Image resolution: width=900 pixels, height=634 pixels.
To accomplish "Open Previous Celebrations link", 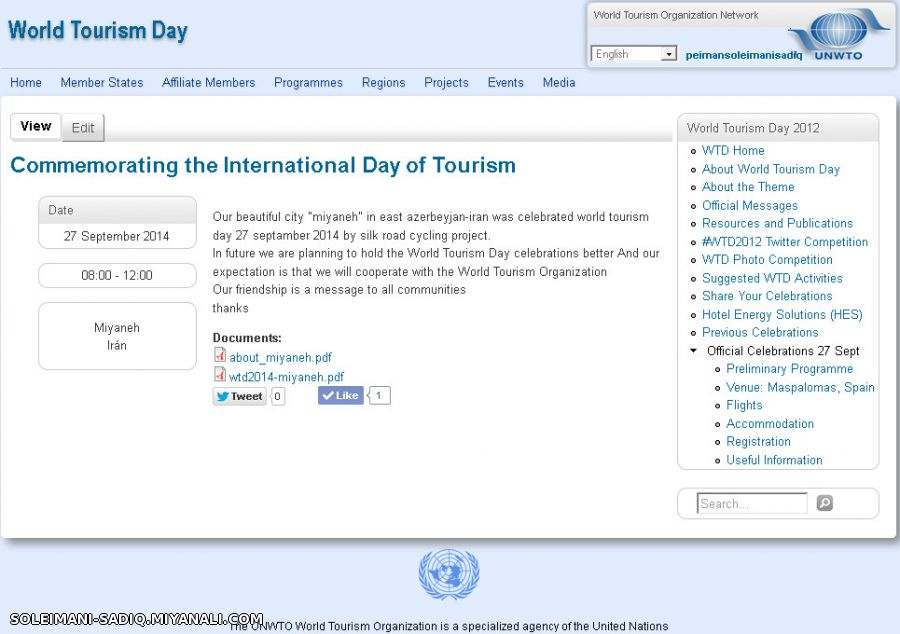I will pos(760,332).
